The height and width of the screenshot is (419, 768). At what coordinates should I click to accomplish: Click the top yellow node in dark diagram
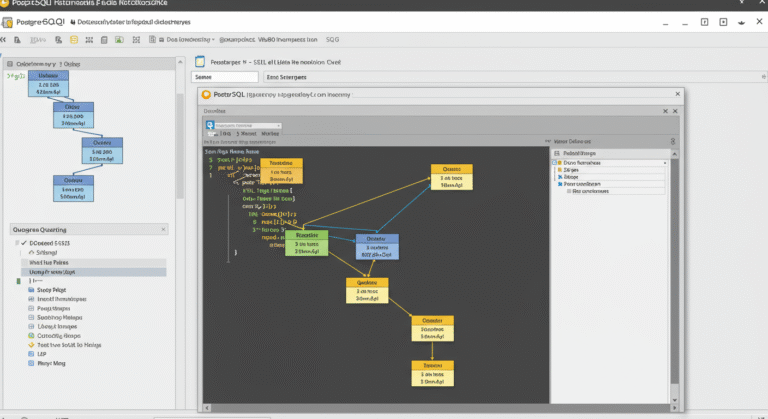click(x=280, y=170)
